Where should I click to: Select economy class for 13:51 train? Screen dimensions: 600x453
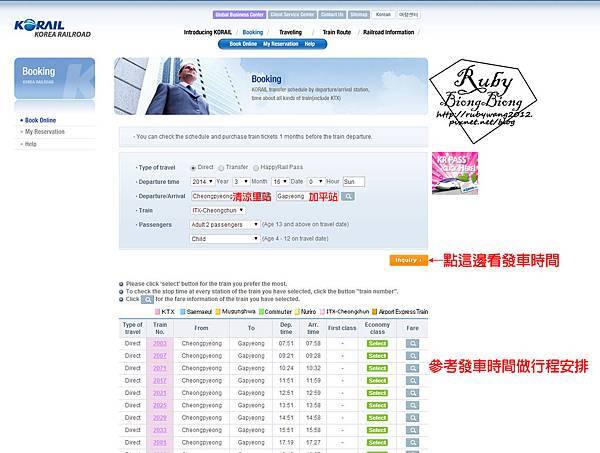(377, 405)
